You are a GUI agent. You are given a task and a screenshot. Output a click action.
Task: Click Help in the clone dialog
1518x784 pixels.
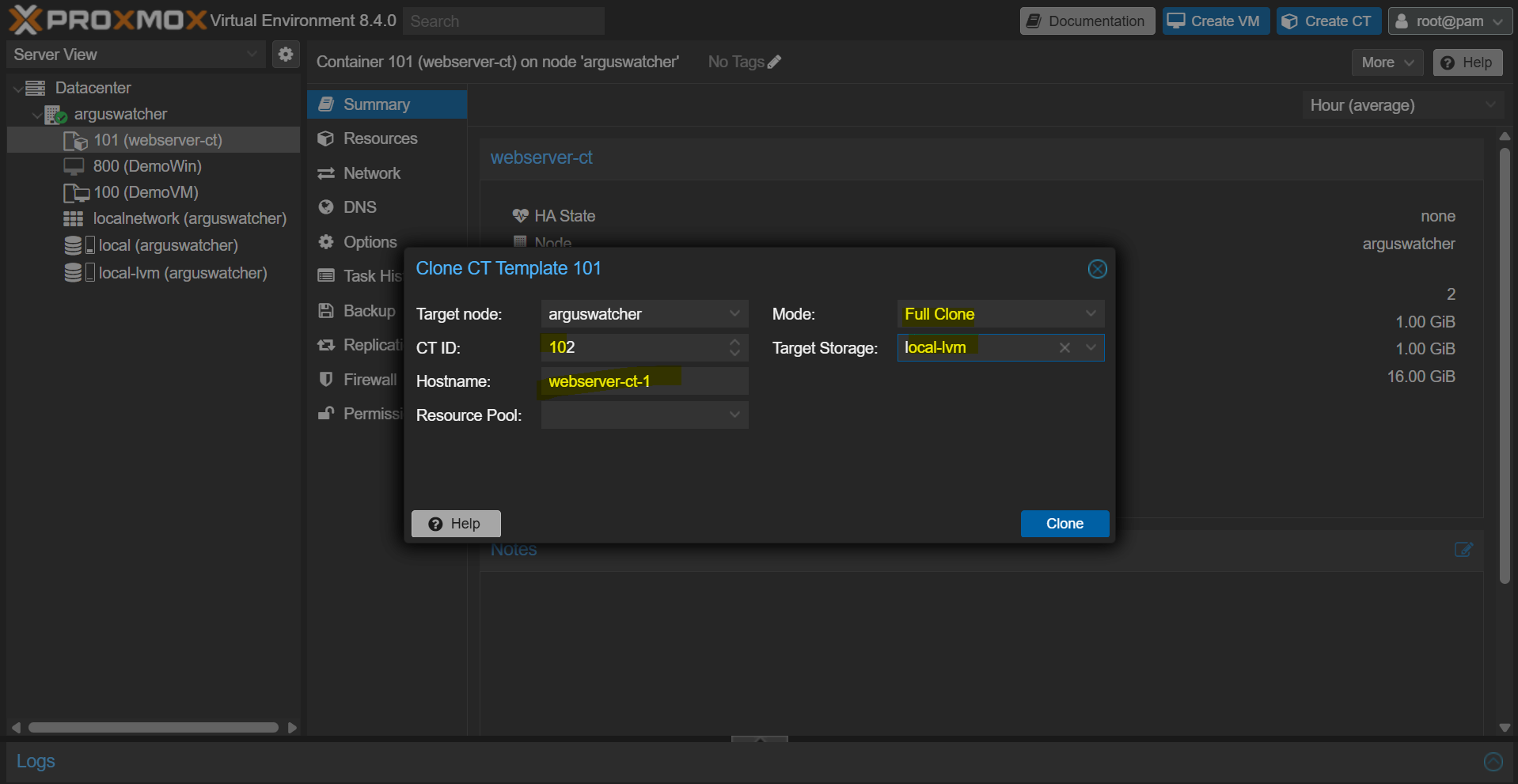[x=456, y=524]
